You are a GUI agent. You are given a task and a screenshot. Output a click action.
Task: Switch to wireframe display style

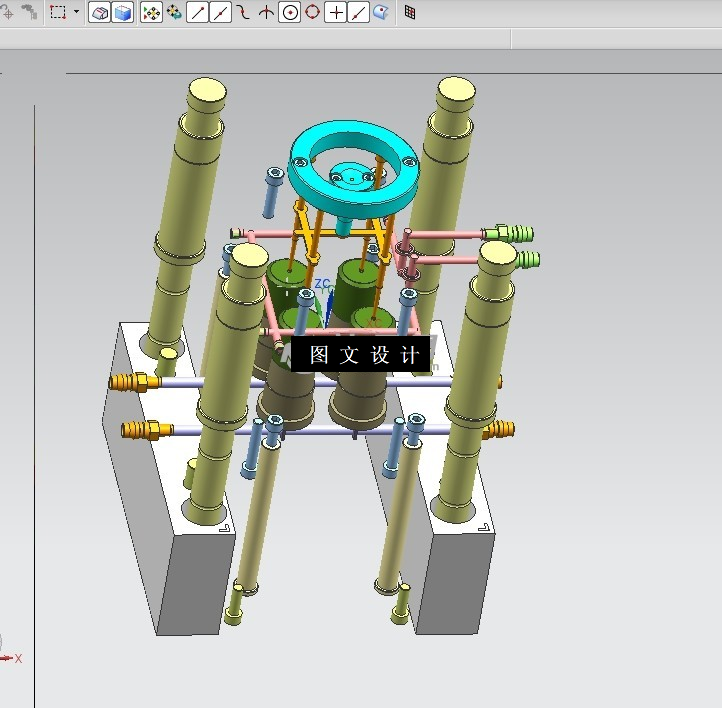click(100, 13)
